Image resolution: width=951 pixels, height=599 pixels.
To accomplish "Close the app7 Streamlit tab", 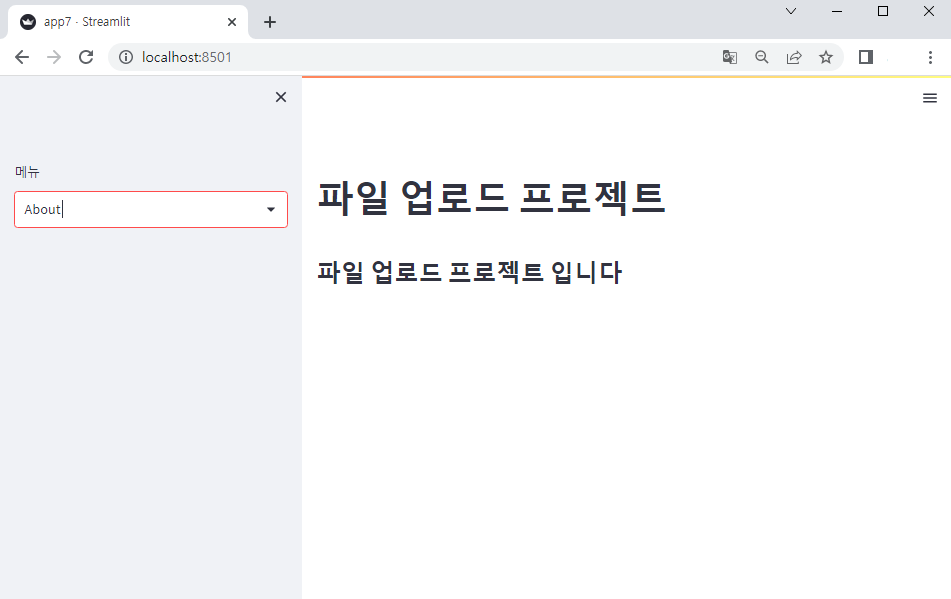I will [x=232, y=22].
